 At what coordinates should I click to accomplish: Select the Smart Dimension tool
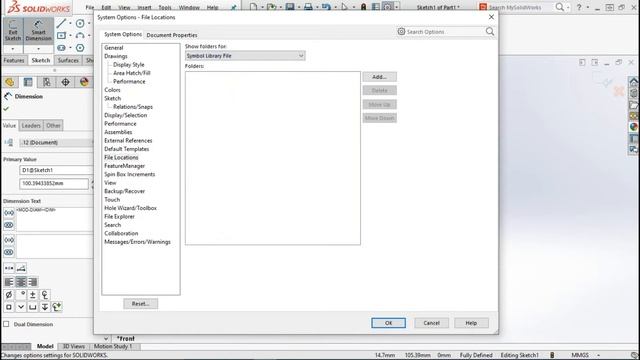(38, 31)
